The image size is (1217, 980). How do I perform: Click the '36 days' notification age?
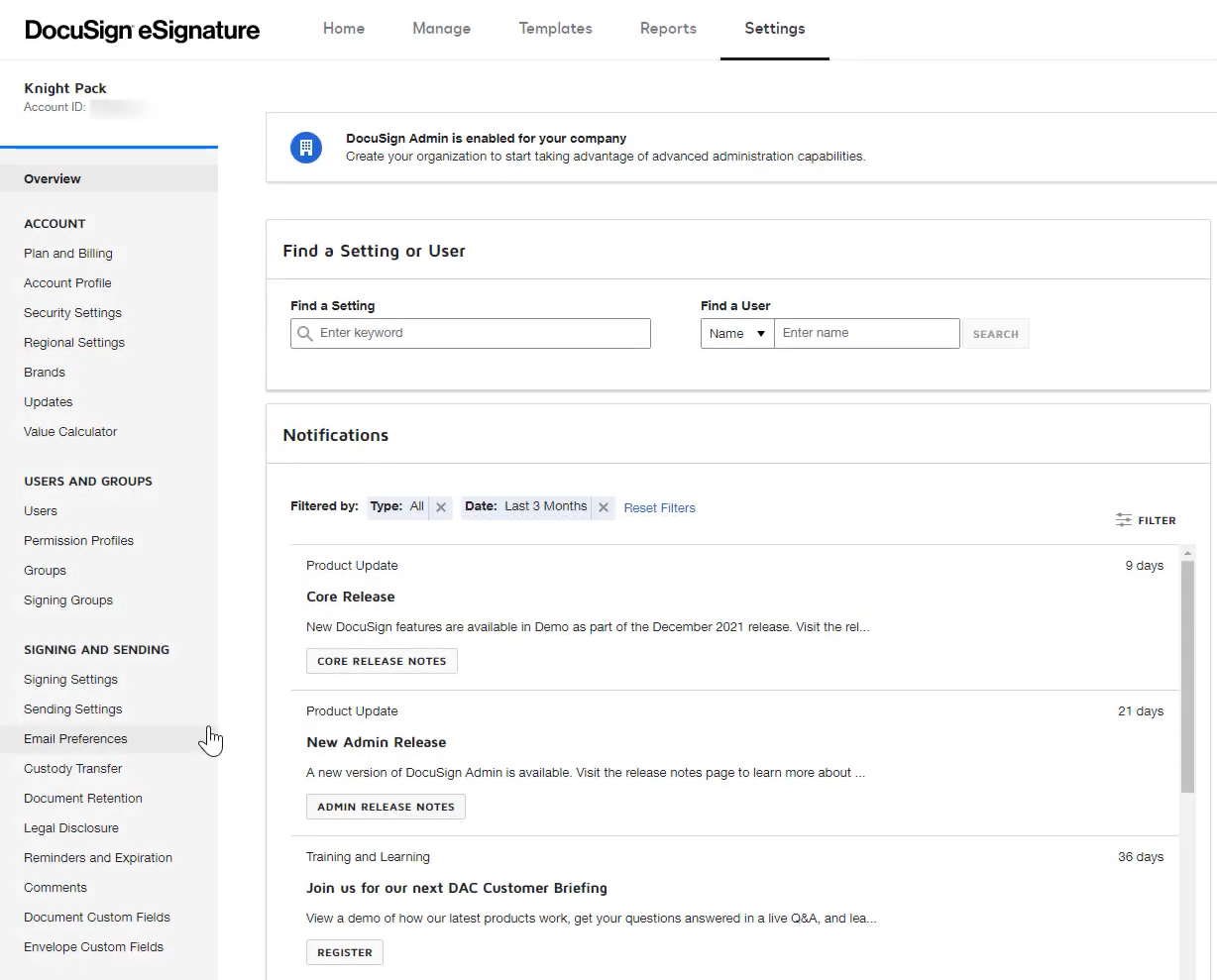(1141, 857)
